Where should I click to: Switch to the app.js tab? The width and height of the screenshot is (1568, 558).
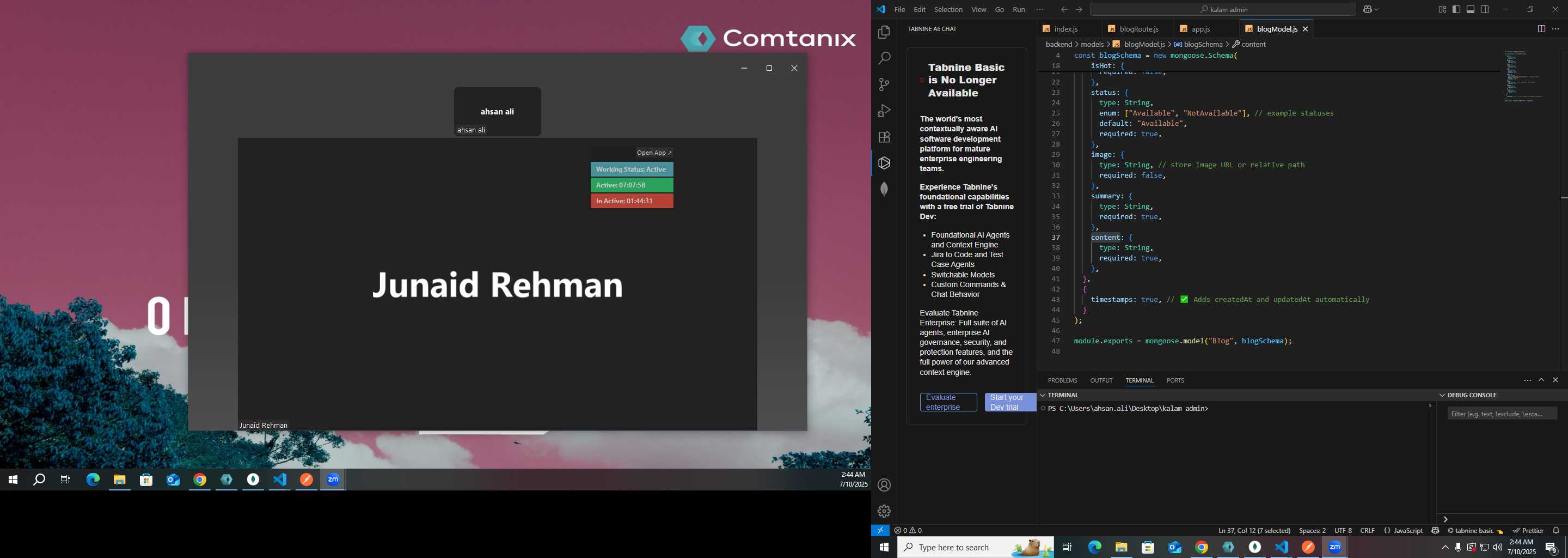(1200, 29)
